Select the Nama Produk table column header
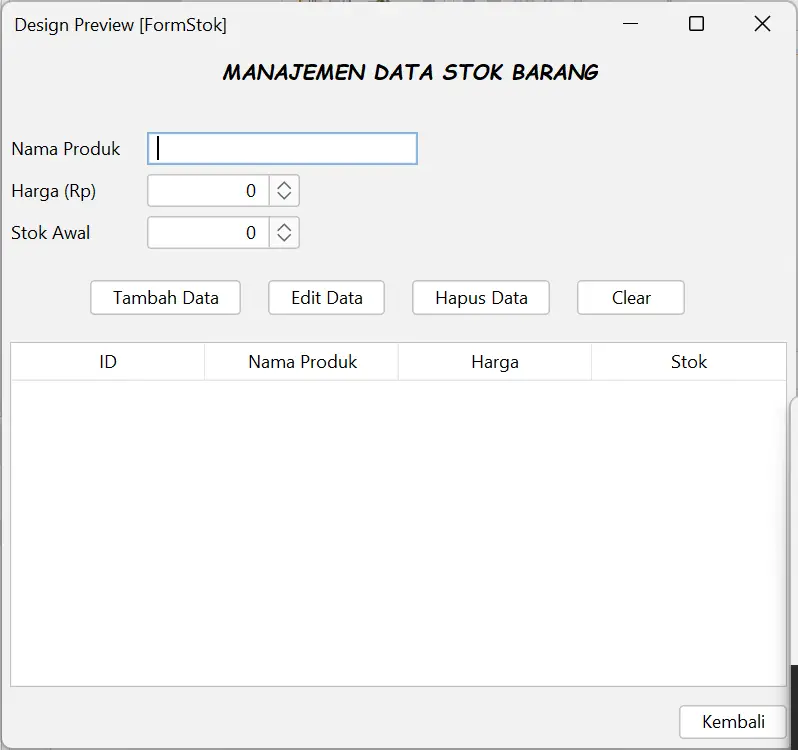 coord(302,362)
